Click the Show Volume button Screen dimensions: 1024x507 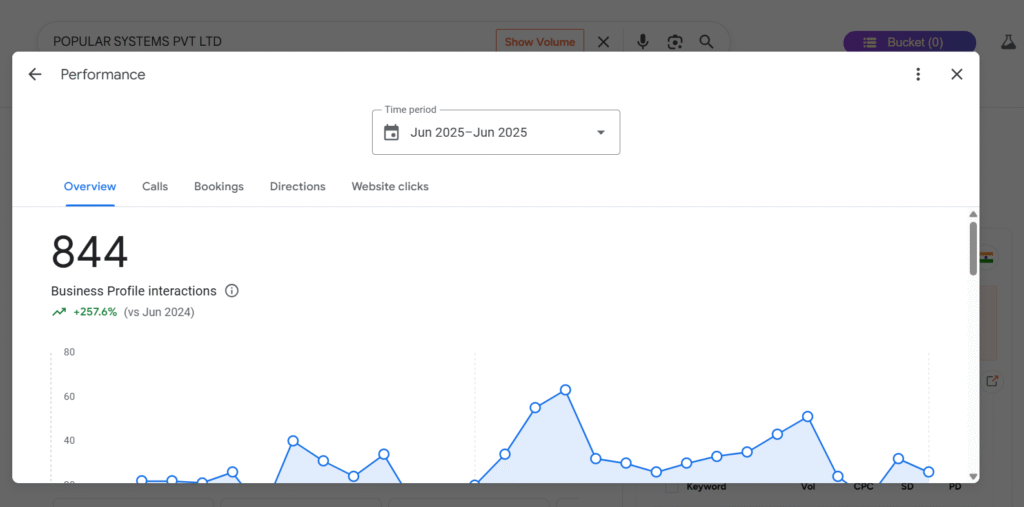pyautogui.click(x=540, y=42)
